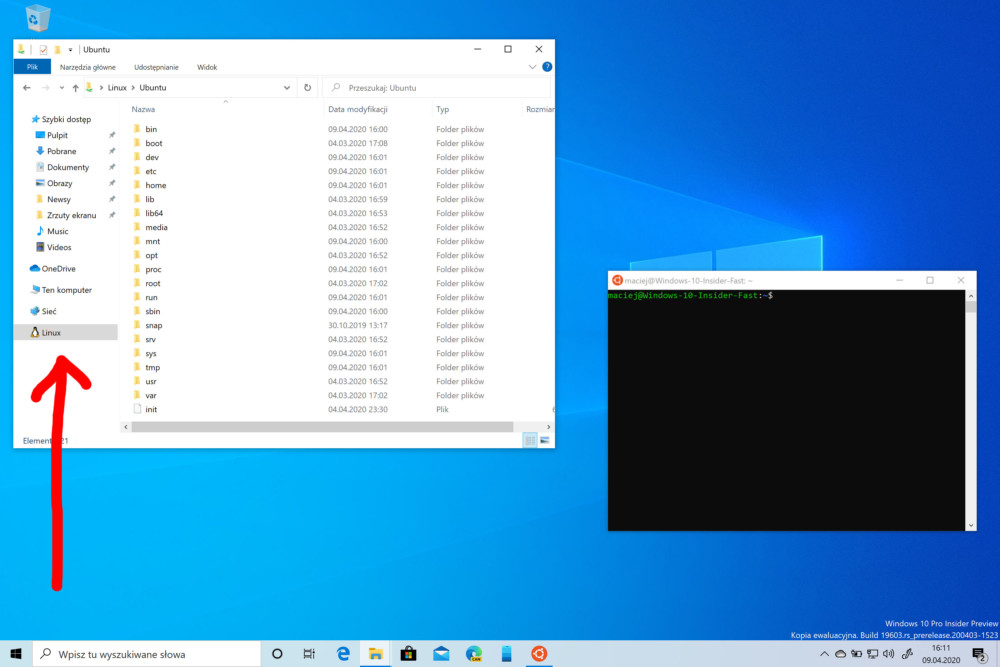Click terminal scrollbar down arrow
The width and height of the screenshot is (1000, 667).
(x=971, y=525)
